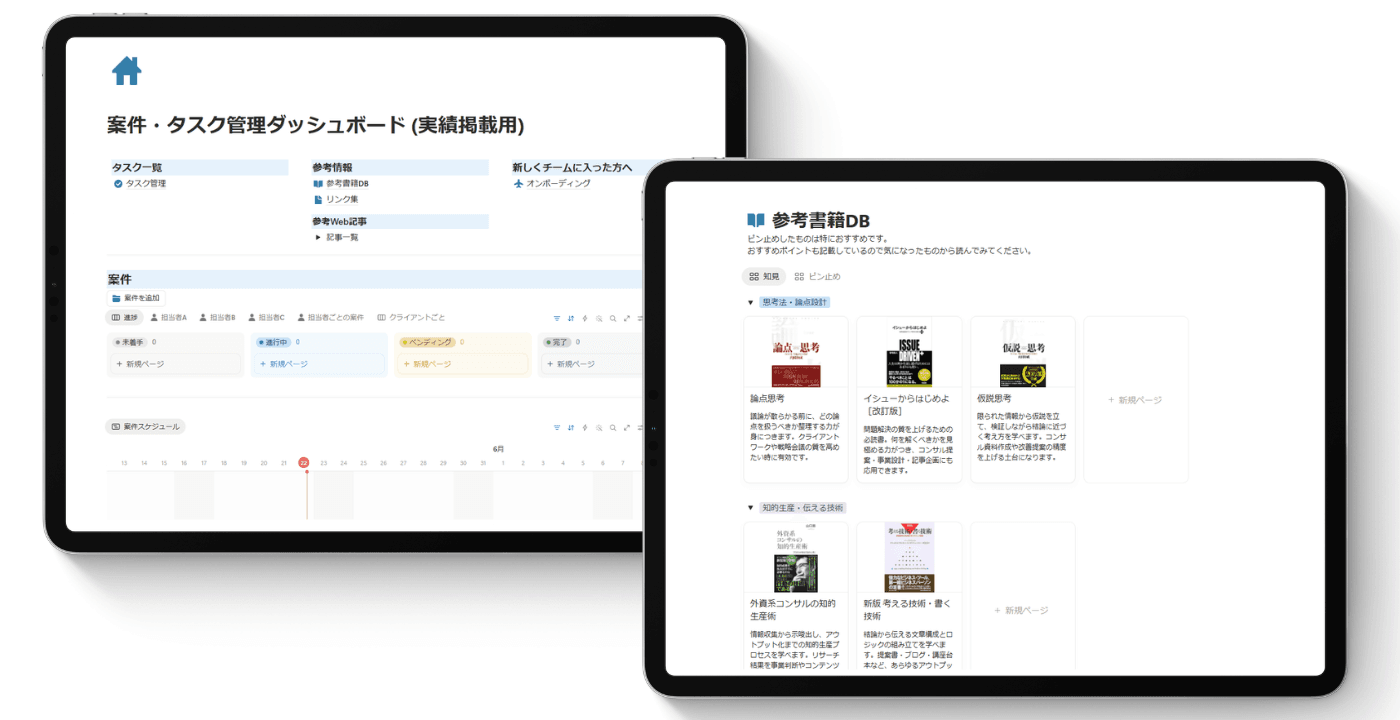This screenshot has width=1400, height=720.
Task: Select the ピン止め gallery tab
Action: point(818,277)
